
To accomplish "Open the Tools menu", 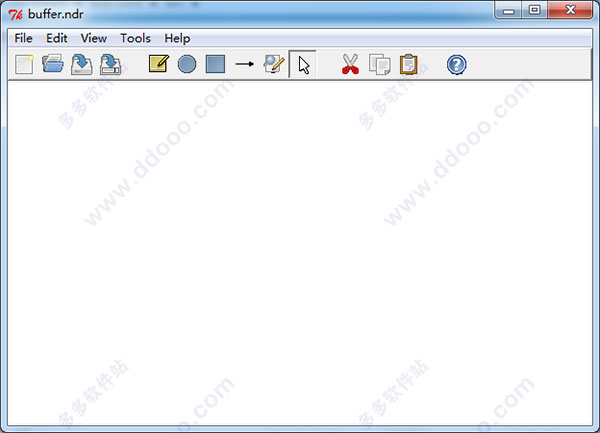I will pos(135,38).
